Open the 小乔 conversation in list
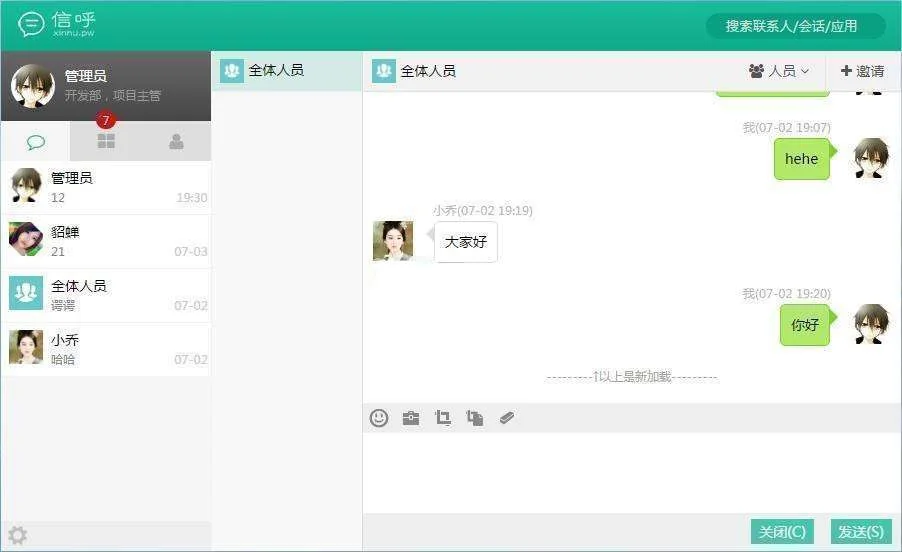Image resolution: width=902 pixels, height=552 pixels. pos(106,349)
